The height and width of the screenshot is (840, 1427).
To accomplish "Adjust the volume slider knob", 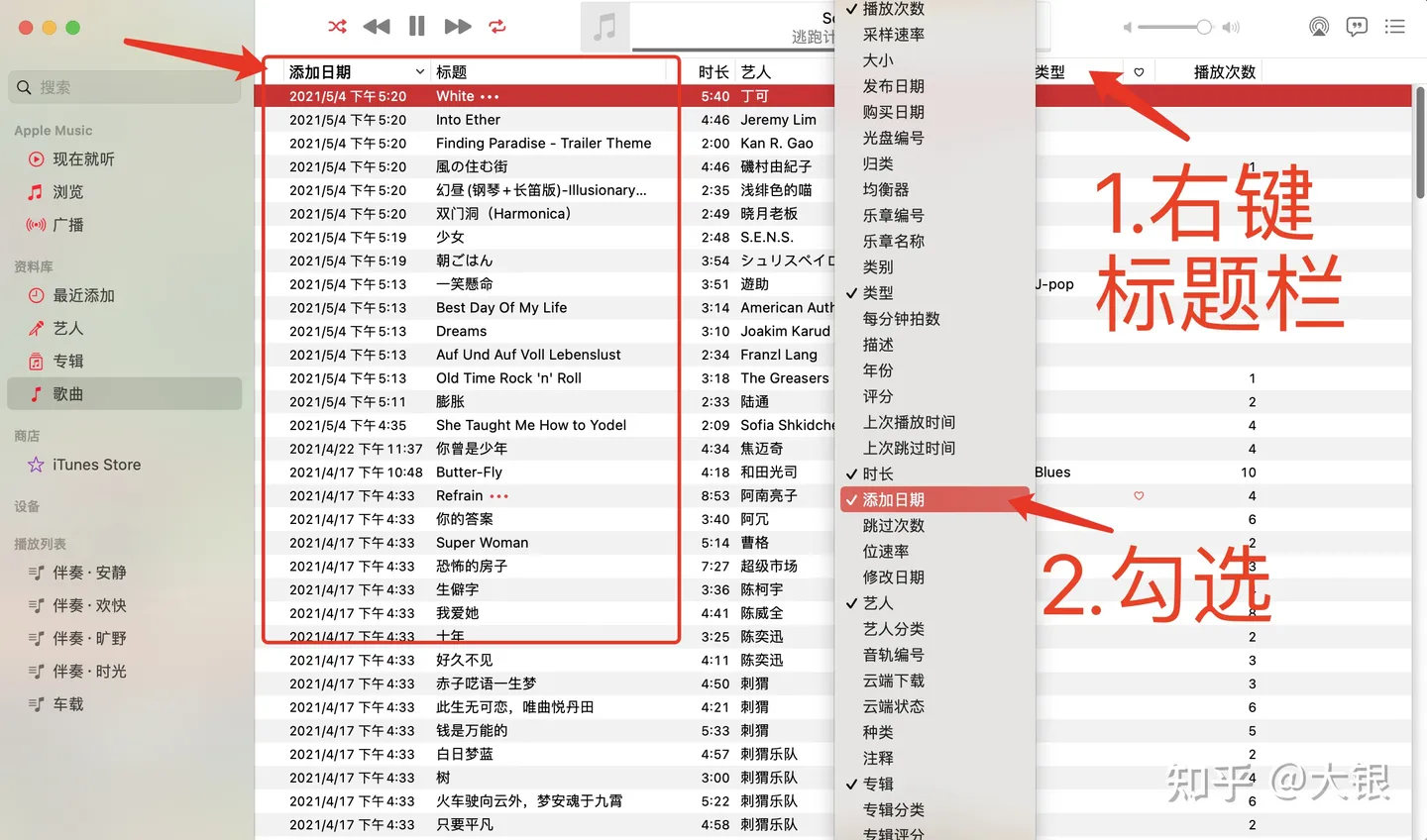I will [x=1204, y=27].
